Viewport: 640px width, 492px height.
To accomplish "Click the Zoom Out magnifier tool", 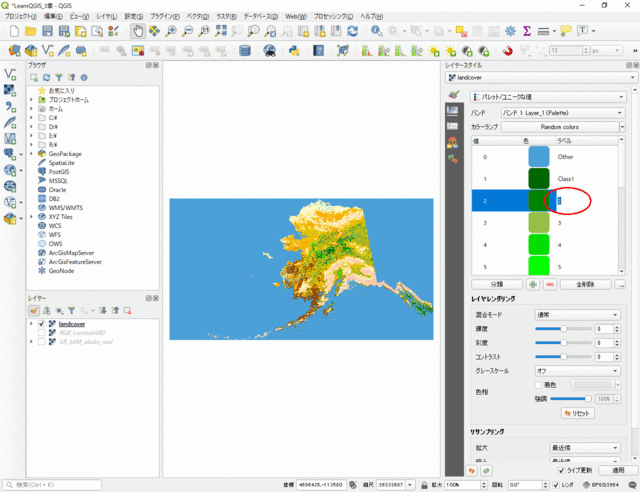I will 187,31.
